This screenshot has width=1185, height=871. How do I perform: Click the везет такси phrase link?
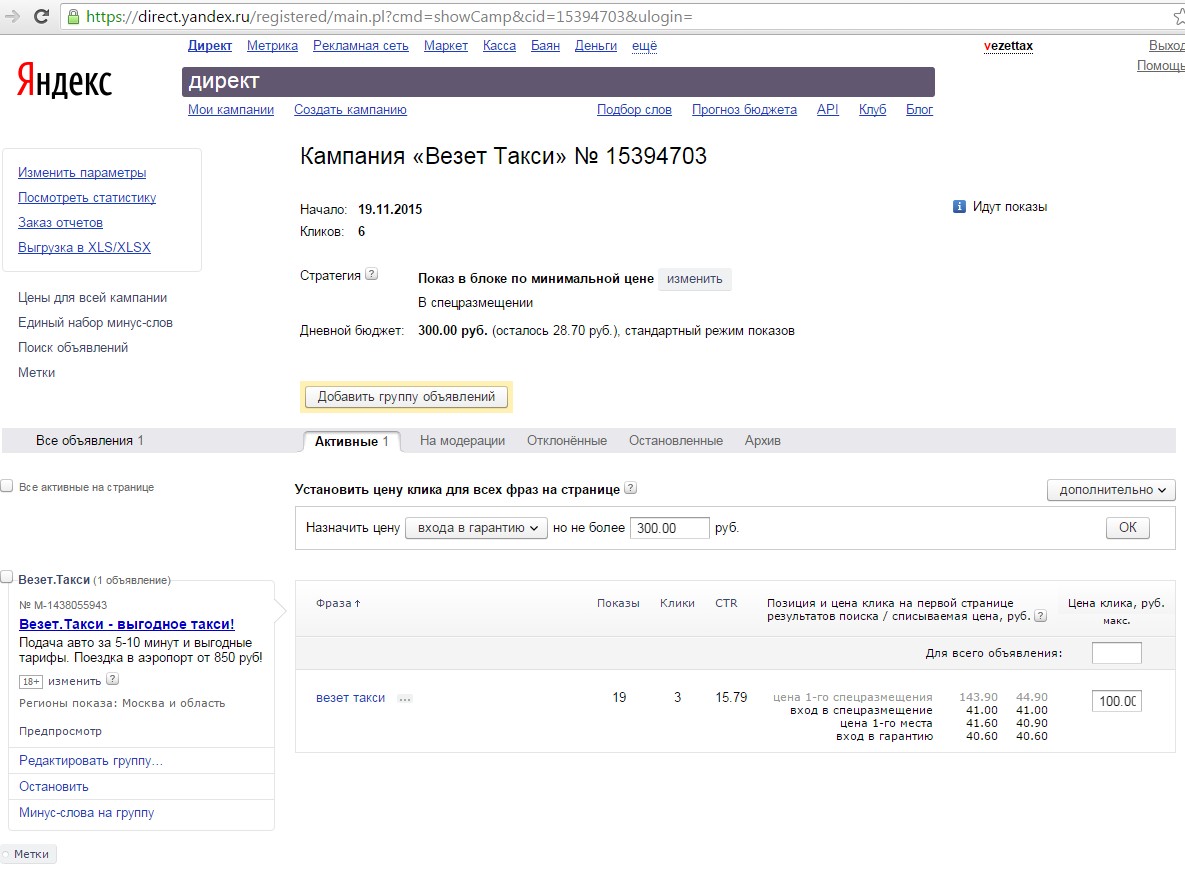351,698
